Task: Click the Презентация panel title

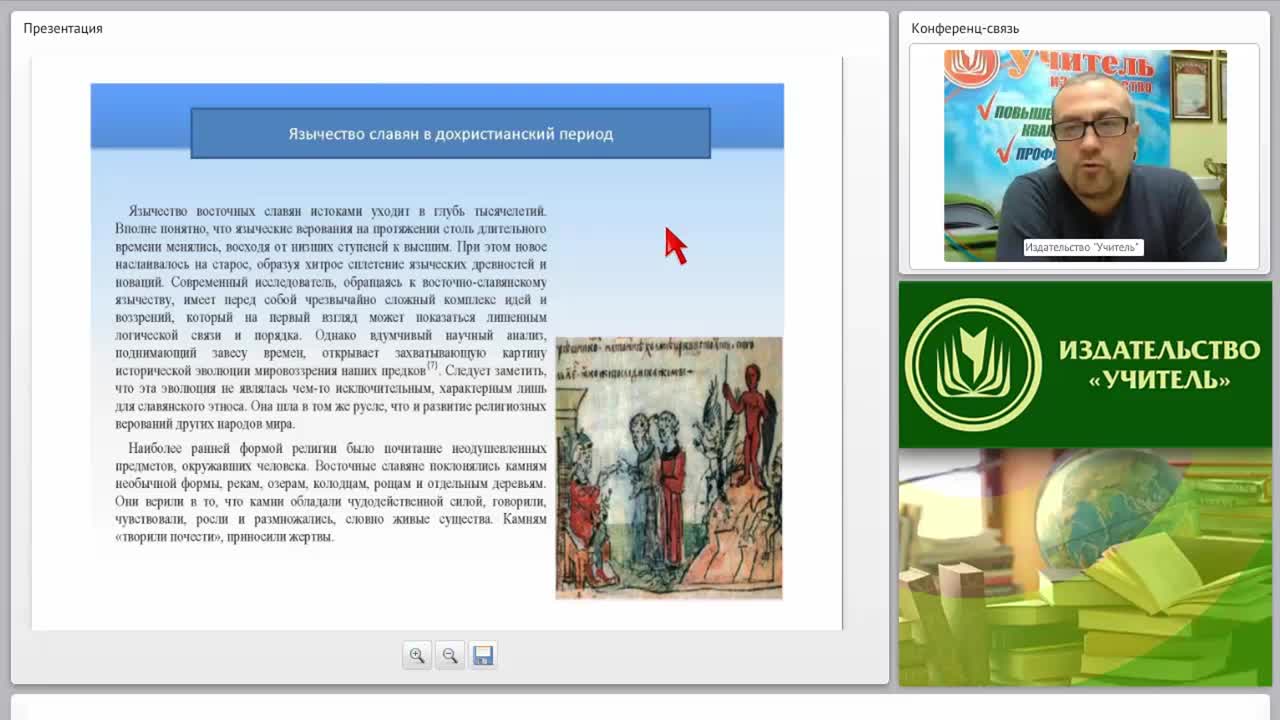Action: point(63,28)
